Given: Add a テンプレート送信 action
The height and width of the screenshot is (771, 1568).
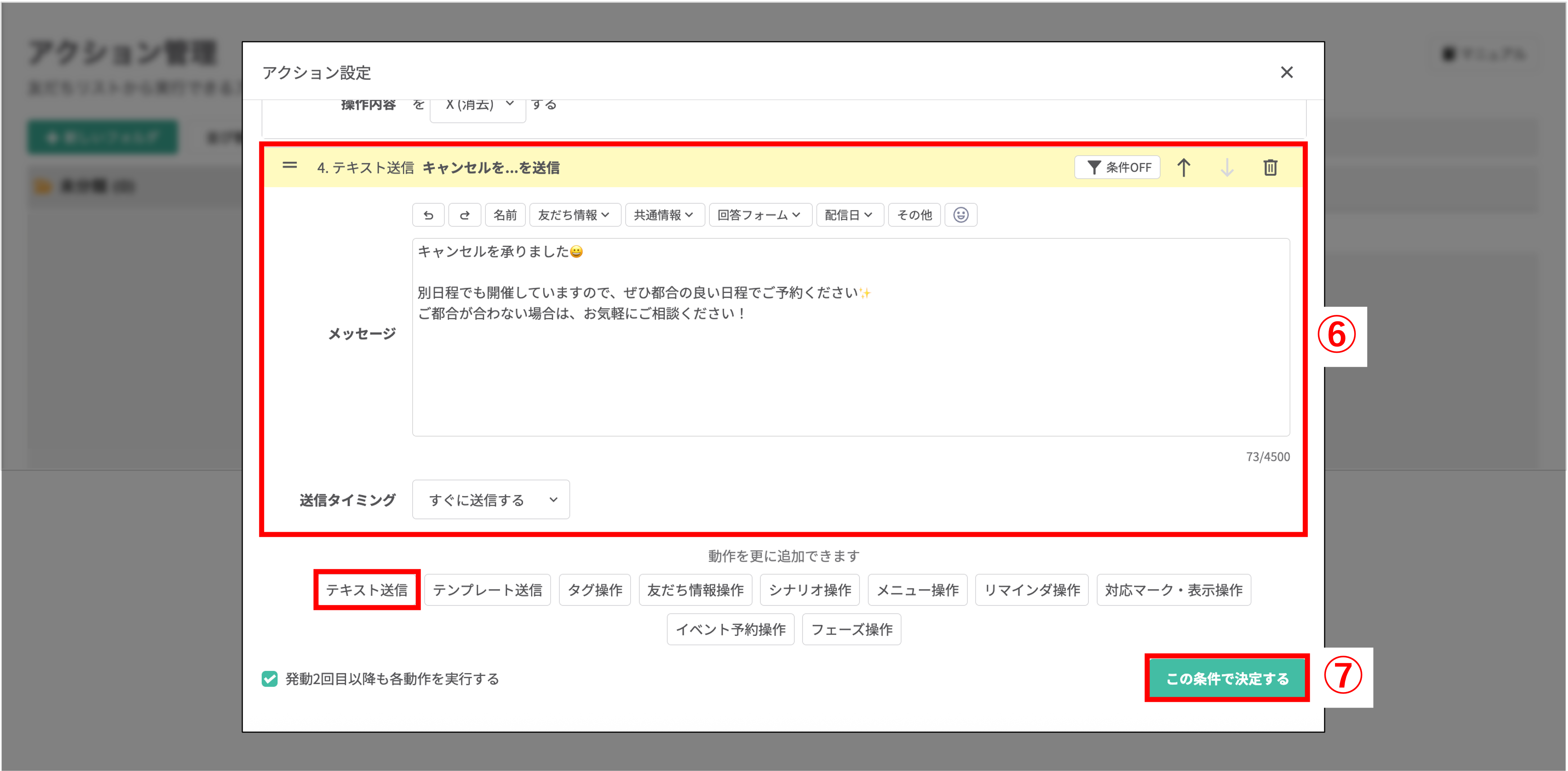Looking at the screenshot, I should pyautogui.click(x=487, y=589).
